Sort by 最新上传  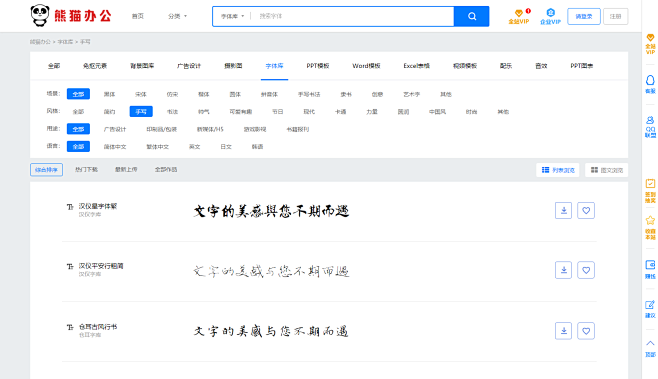pos(126,170)
